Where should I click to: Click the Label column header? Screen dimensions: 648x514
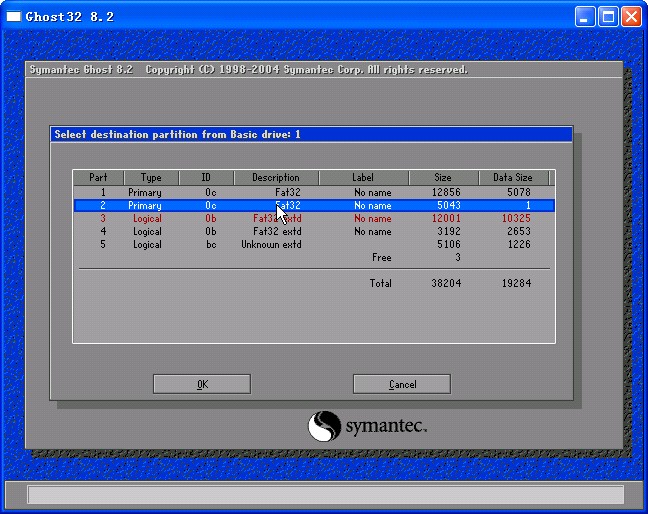(363, 178)
